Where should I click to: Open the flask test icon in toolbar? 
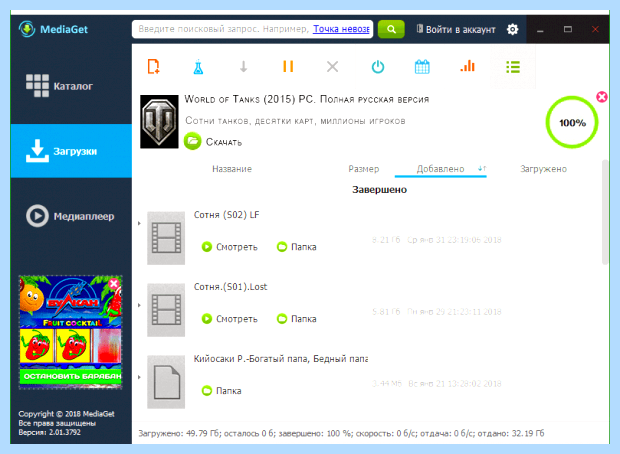[198, 66]
